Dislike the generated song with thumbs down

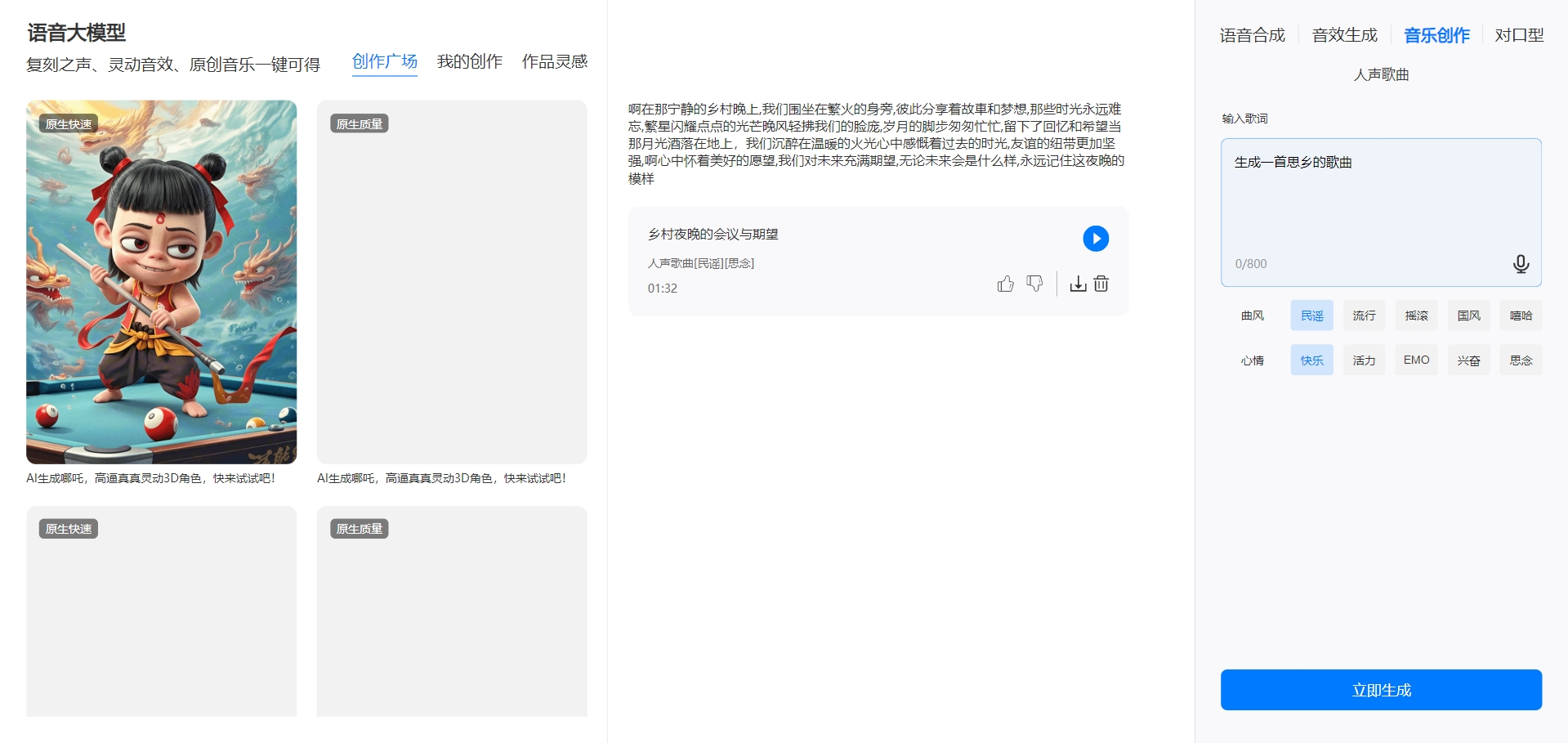[1034, 284]
